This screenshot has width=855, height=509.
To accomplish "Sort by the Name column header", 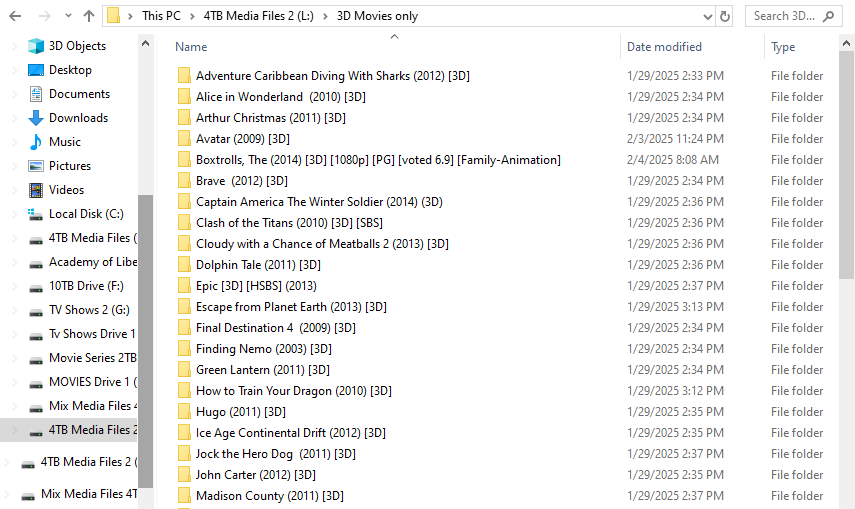I will [191, 47].
